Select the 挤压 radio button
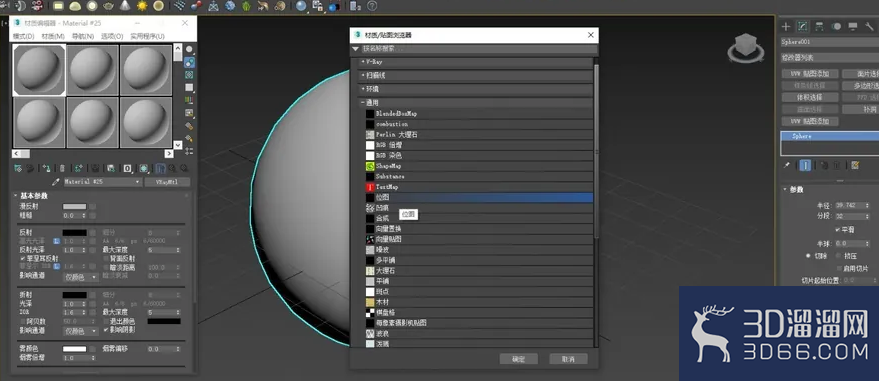The image size is (879, 381). [x=839, y=255]
